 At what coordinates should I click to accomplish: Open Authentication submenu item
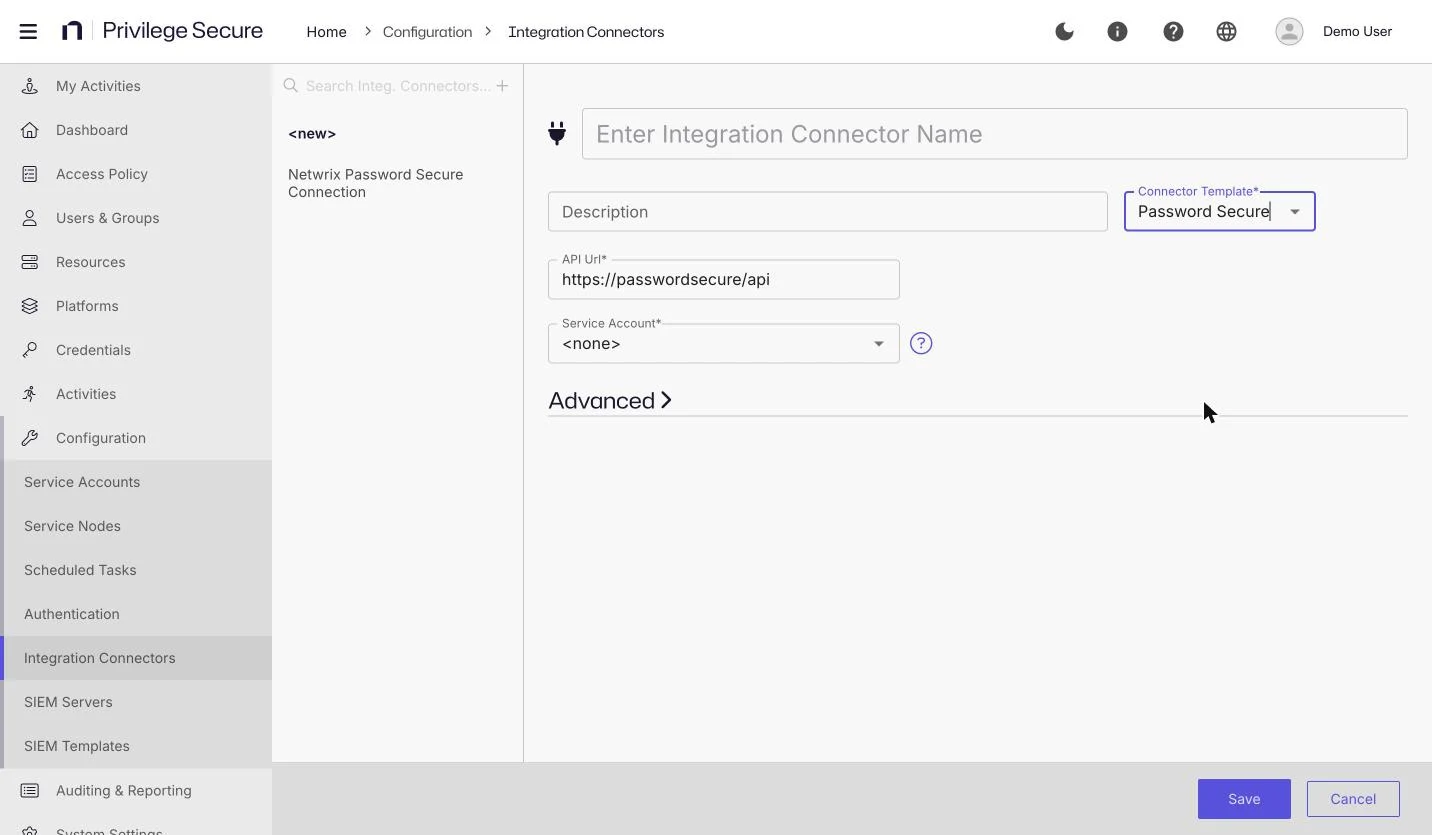point(136,614)
